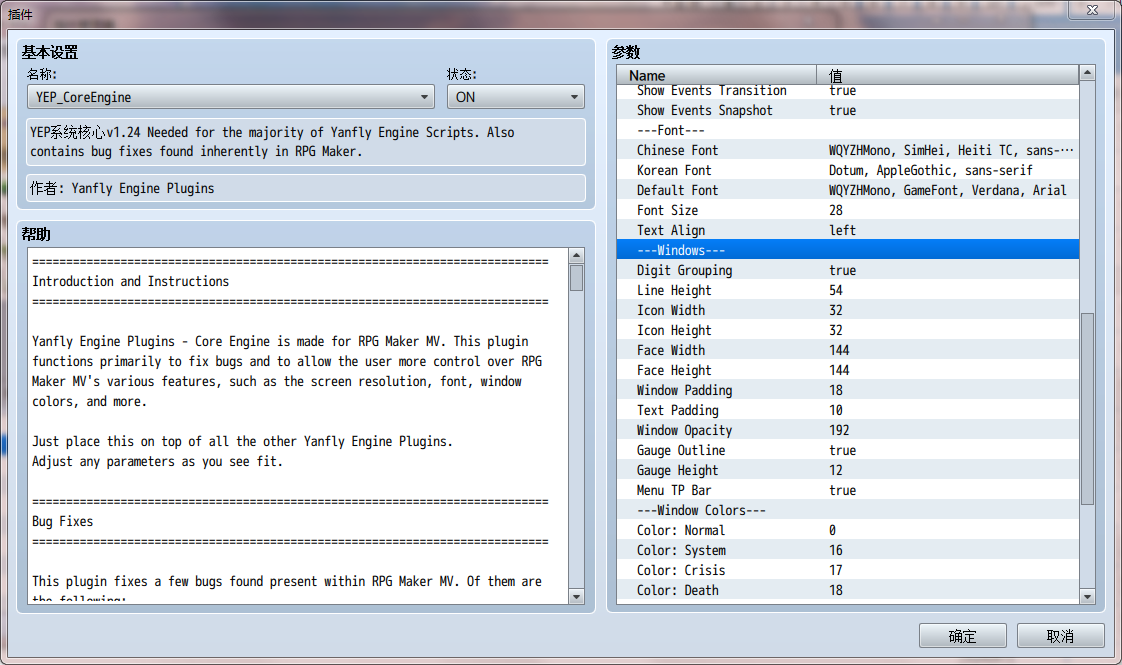Select the Digit Grouping parameter row
Viewport: 1122px width, 665px height.
tap(848, 271)
